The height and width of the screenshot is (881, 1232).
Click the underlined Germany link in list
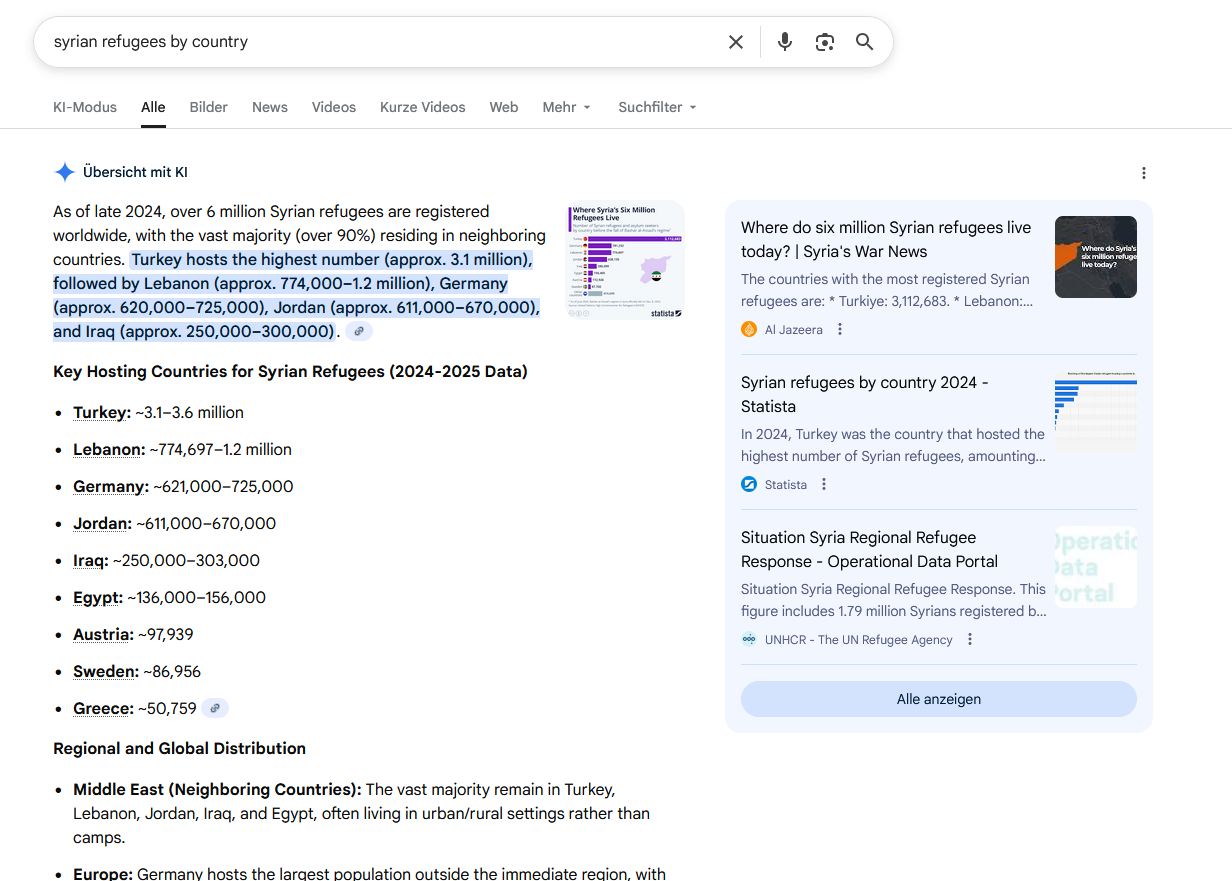pos(110,487)
